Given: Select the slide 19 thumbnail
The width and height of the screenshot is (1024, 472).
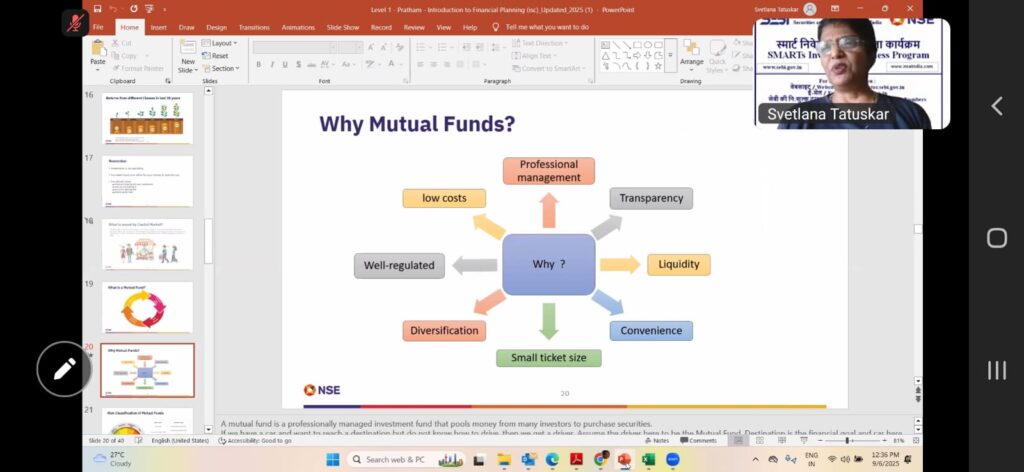Looking at the screenshot, I should click(x=147, y=308).
